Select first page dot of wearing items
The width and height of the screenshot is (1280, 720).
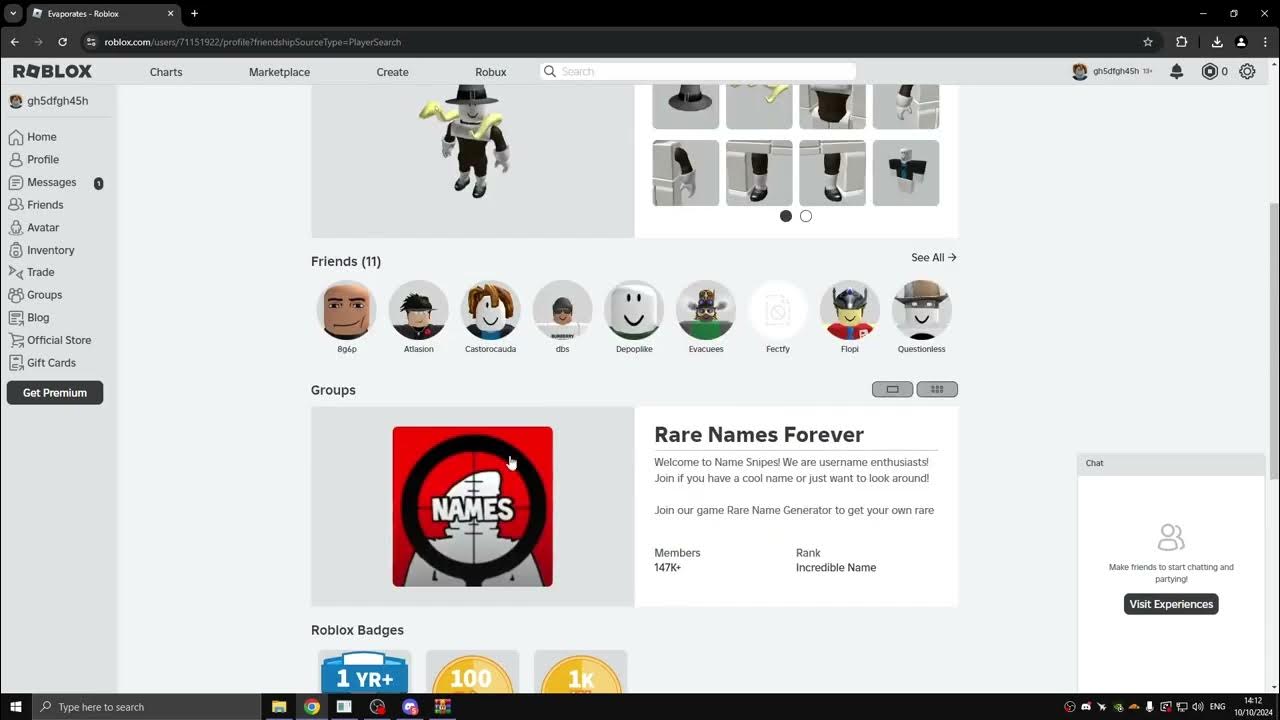[786, 216]
